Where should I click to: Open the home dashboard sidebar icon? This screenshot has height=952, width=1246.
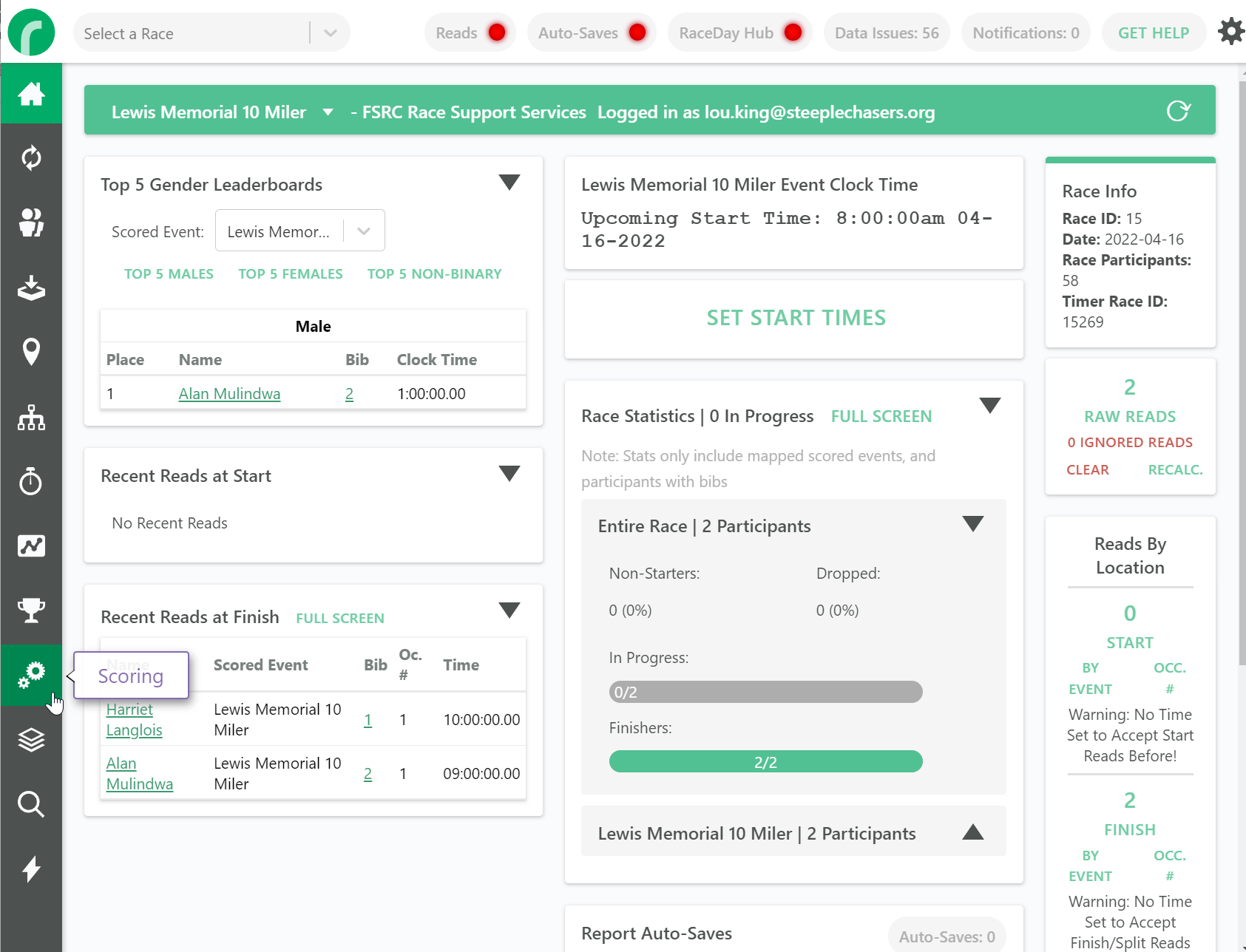click(x=31, y=94)
